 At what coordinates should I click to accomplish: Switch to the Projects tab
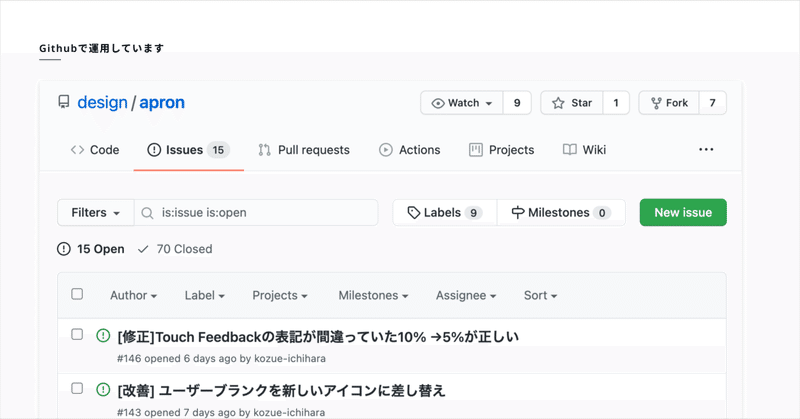502,150
